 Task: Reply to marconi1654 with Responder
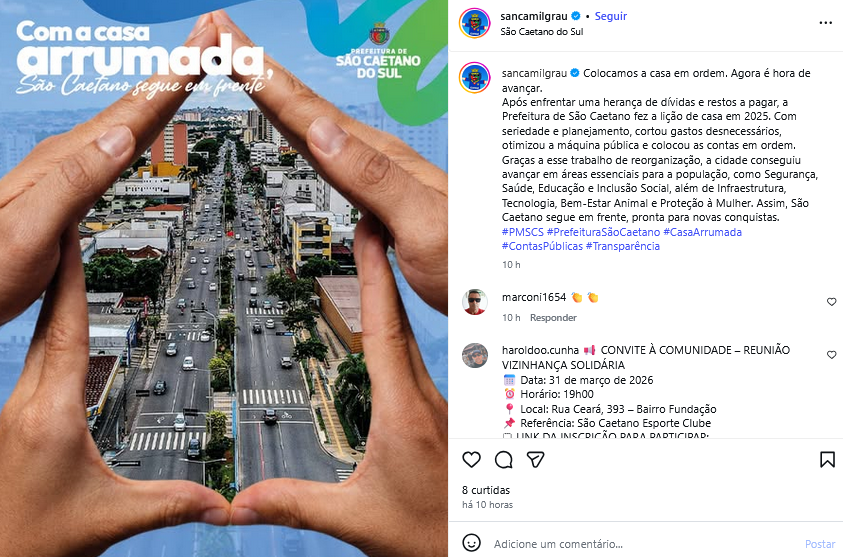[553, 318]
